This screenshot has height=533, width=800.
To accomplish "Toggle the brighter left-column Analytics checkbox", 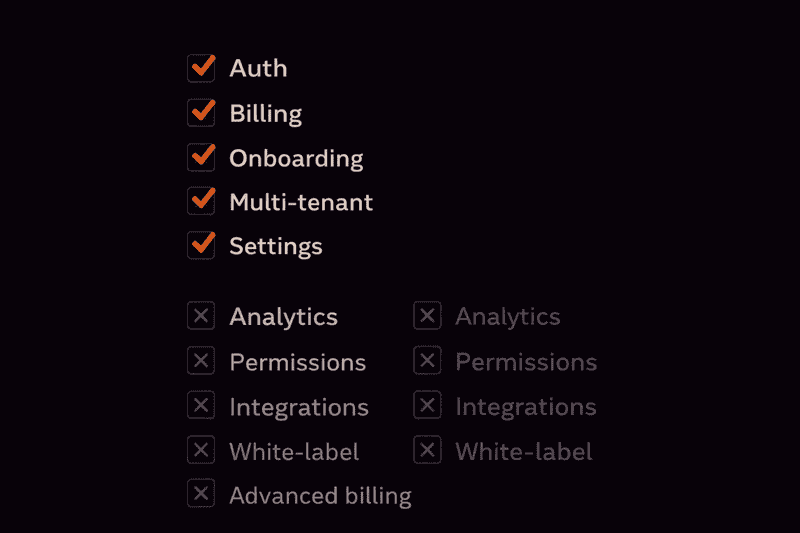I will (201, 317).
